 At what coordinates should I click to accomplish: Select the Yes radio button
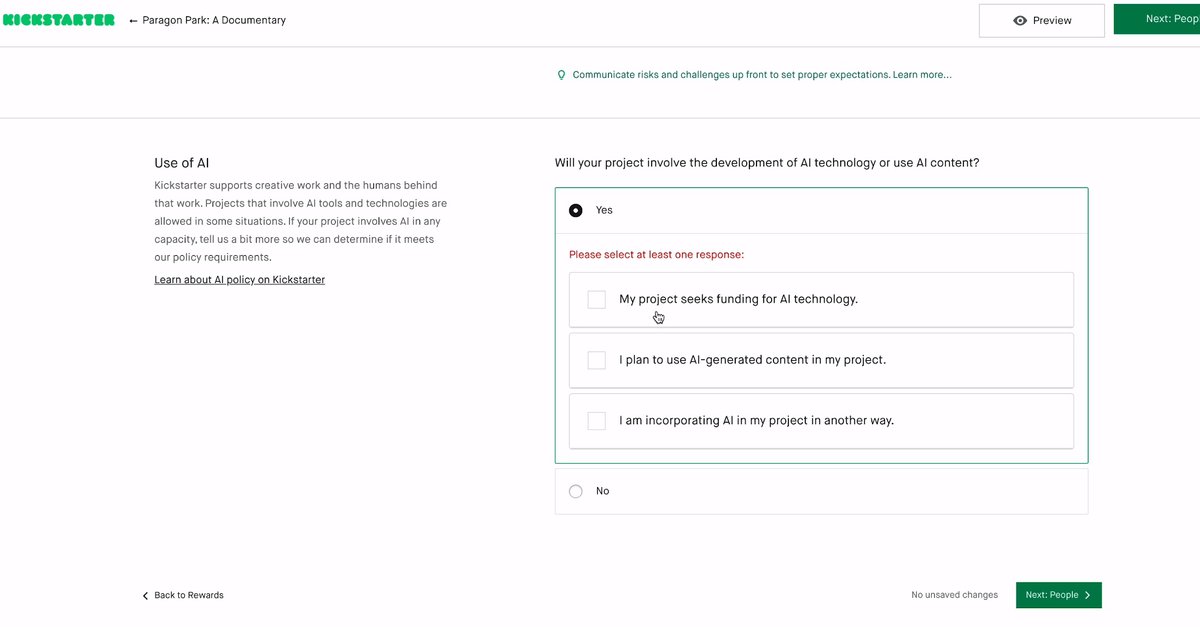pyautogui.click(x=575, y=211)
